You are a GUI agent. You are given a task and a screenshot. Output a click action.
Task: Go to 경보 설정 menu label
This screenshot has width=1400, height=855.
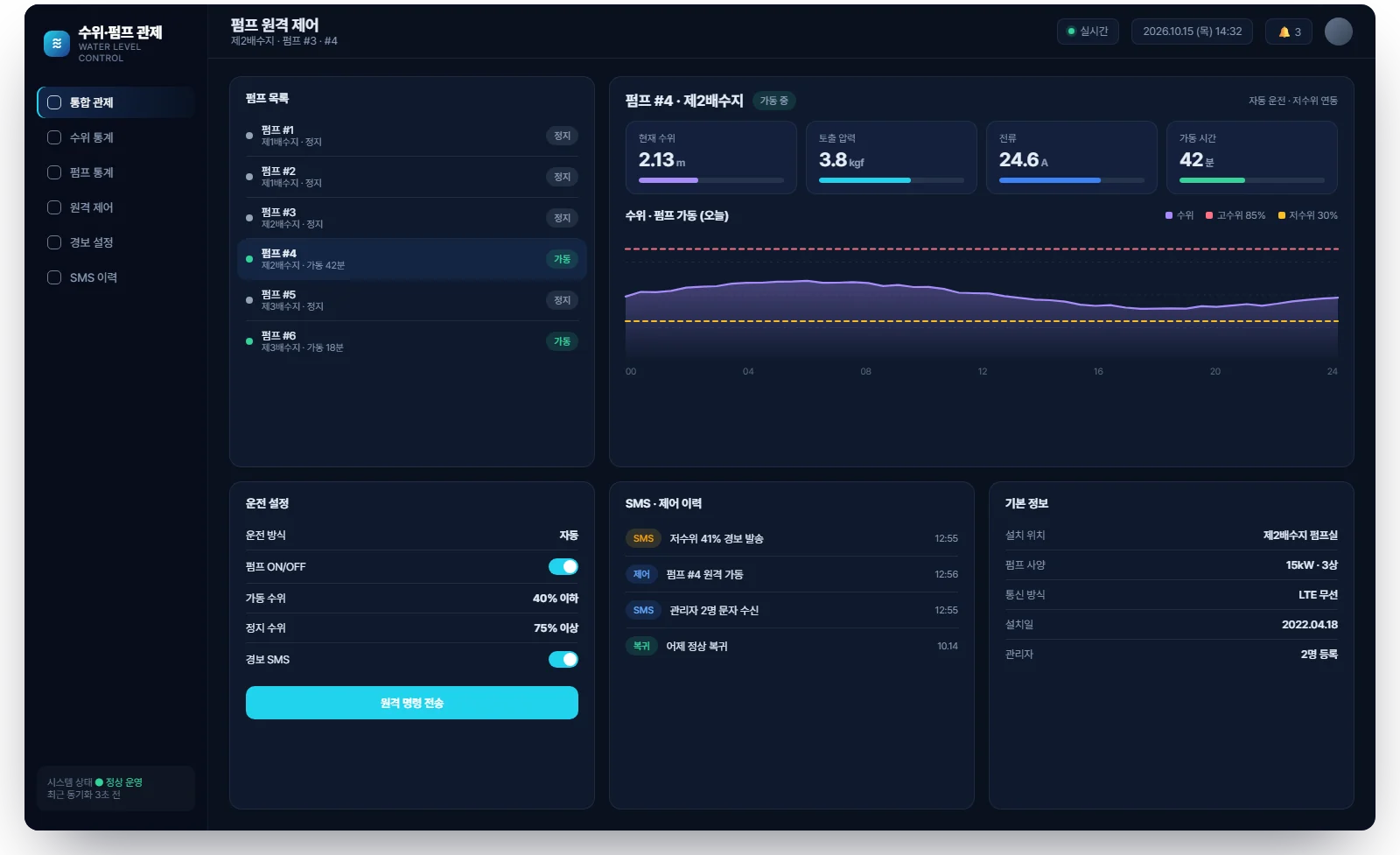(x=92, y=242)
